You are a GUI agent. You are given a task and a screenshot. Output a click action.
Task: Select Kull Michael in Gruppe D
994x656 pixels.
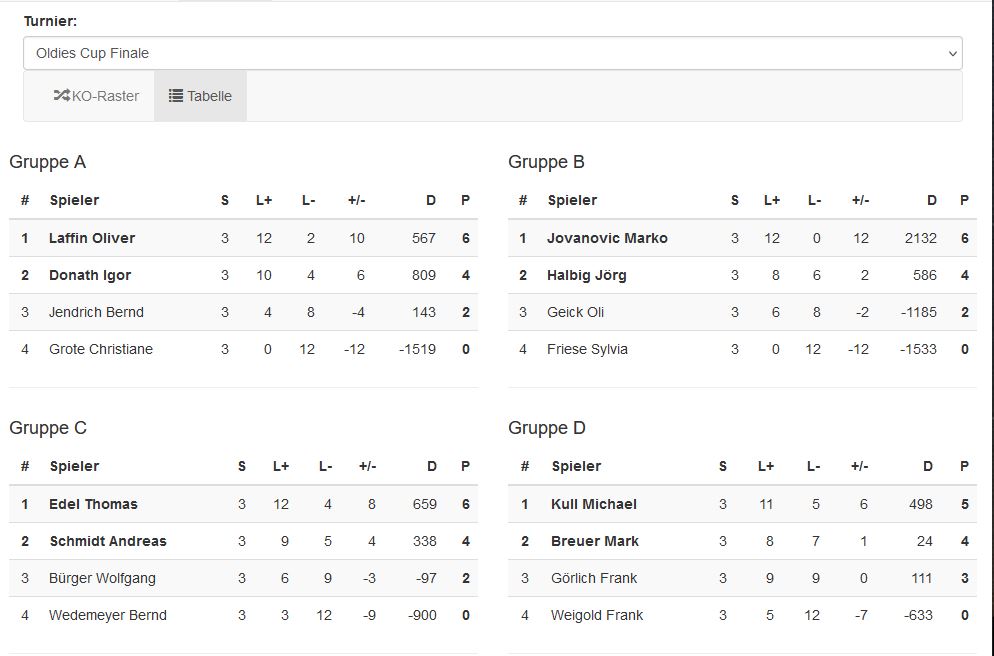594,505
